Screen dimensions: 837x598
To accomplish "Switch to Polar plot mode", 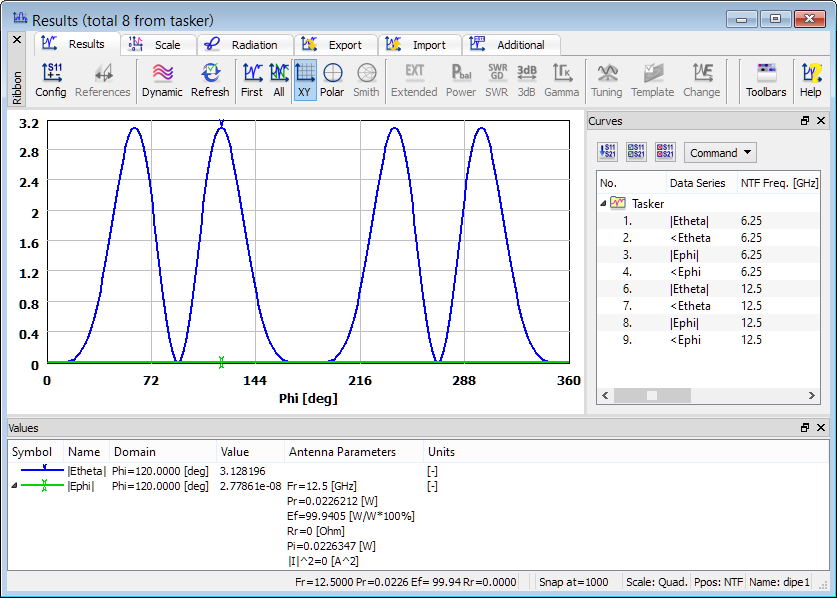I will click(332, 80).
